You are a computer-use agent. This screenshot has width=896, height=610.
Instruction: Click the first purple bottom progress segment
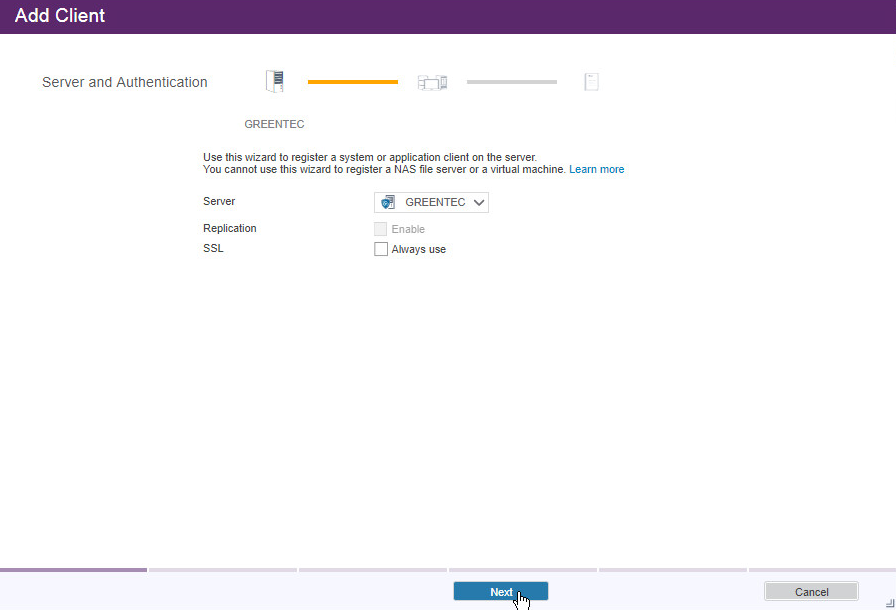coord(73,570)
